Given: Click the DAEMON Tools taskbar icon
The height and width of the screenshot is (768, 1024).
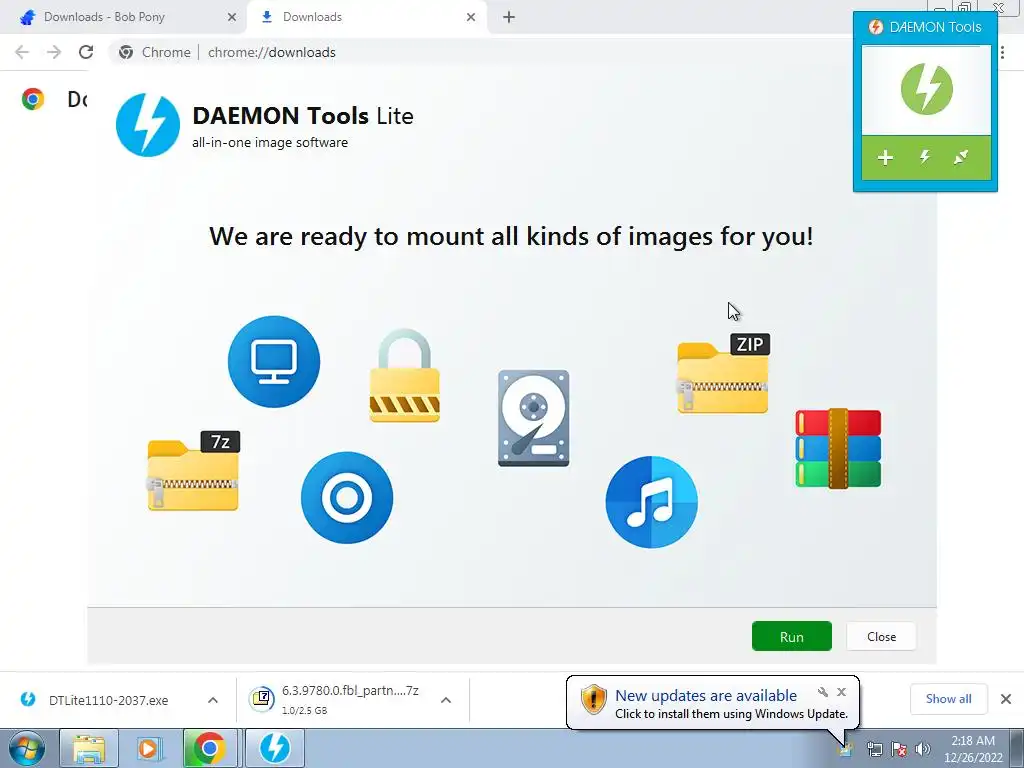Looking at the screenshot, I should pos(275,748).
